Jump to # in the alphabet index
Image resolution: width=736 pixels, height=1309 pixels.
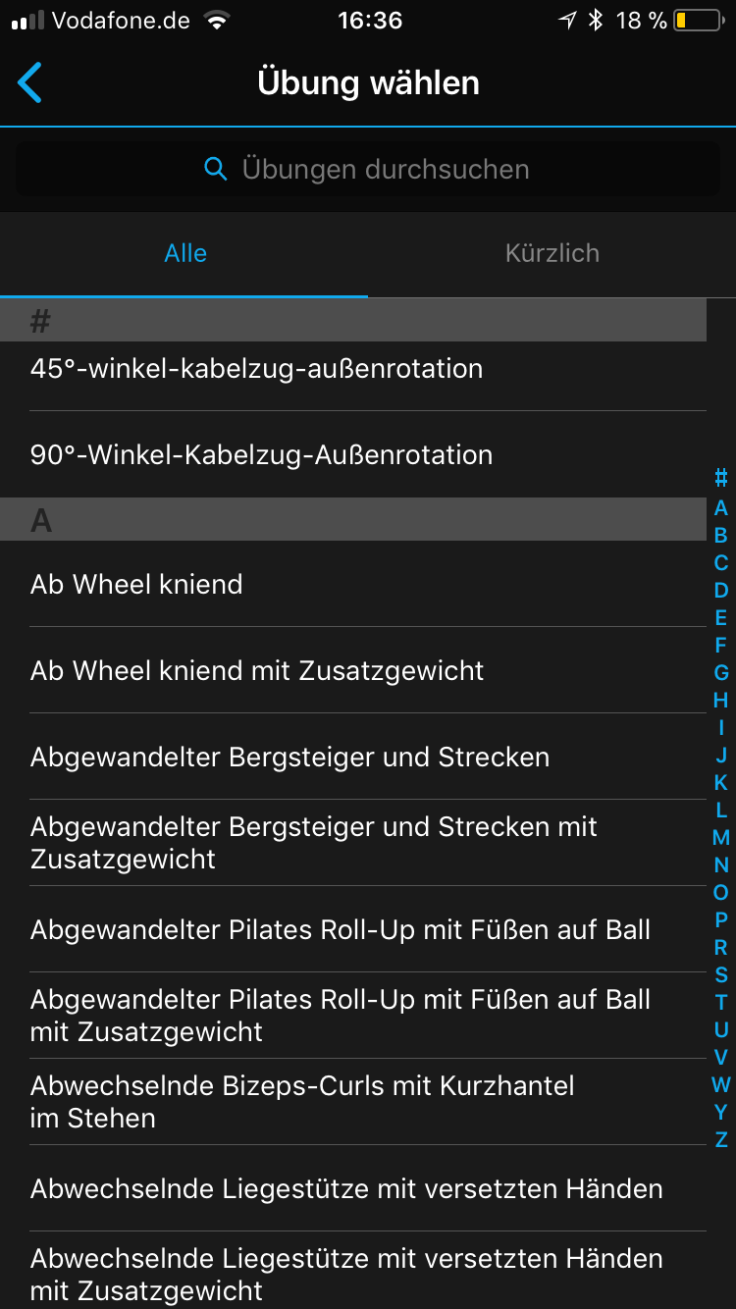click(720, 479)
